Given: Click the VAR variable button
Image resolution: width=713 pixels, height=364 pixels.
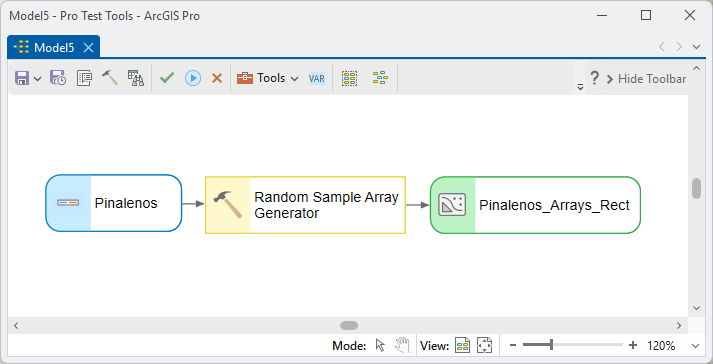Looking at the screenshot, I should tap(317, 79).
